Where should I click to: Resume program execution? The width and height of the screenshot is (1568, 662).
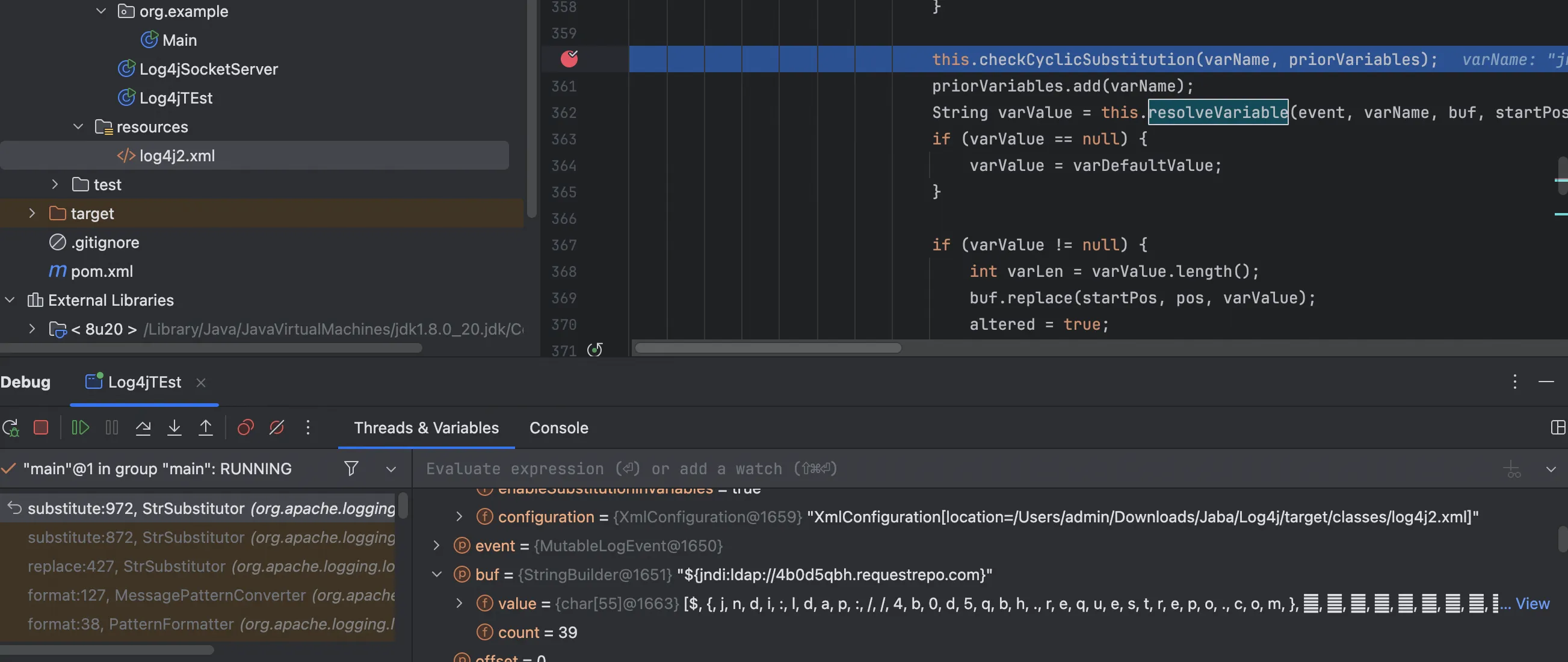pyautogui.click(x=81, y=427)
